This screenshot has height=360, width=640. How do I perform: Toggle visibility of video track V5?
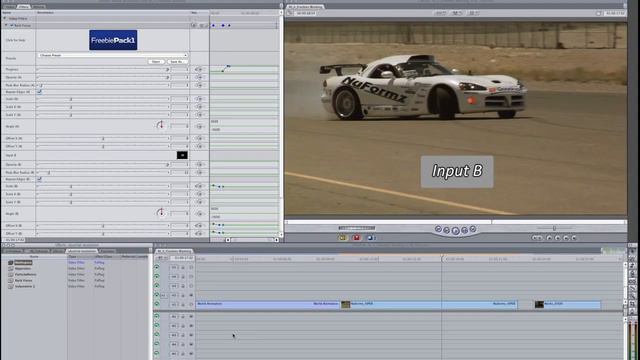[x=157, y=267]
